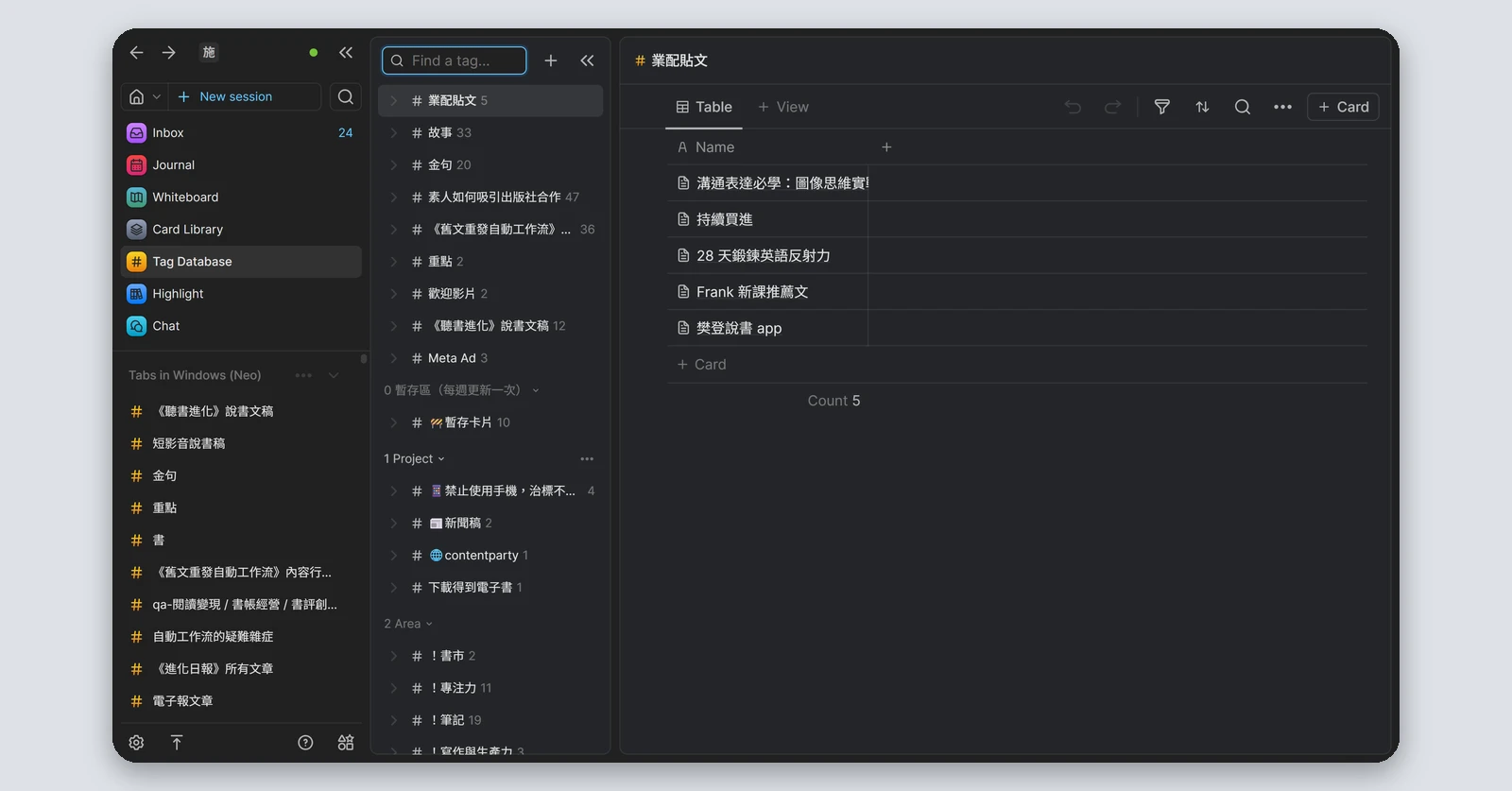
Task: Open the apps grid icon in sidebar footer
Action: point(346,743)
